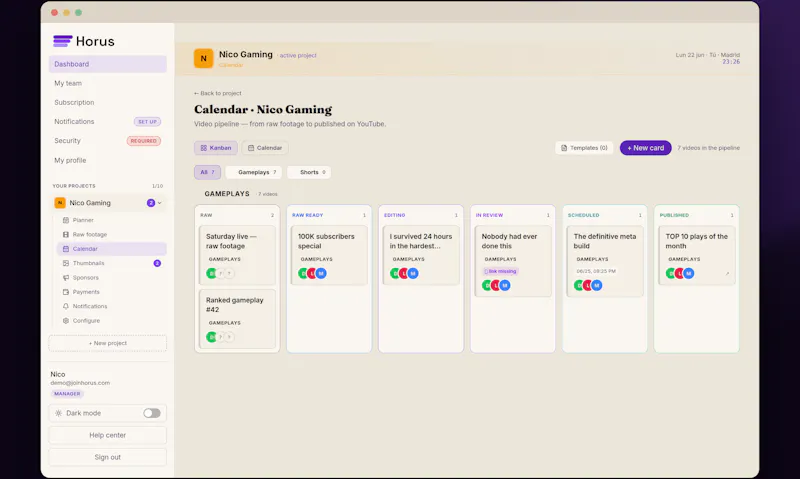Click the '7 videos in the pipeline' text
The width and height of the screenshot is (800, 479).
(x=708, y=148)
